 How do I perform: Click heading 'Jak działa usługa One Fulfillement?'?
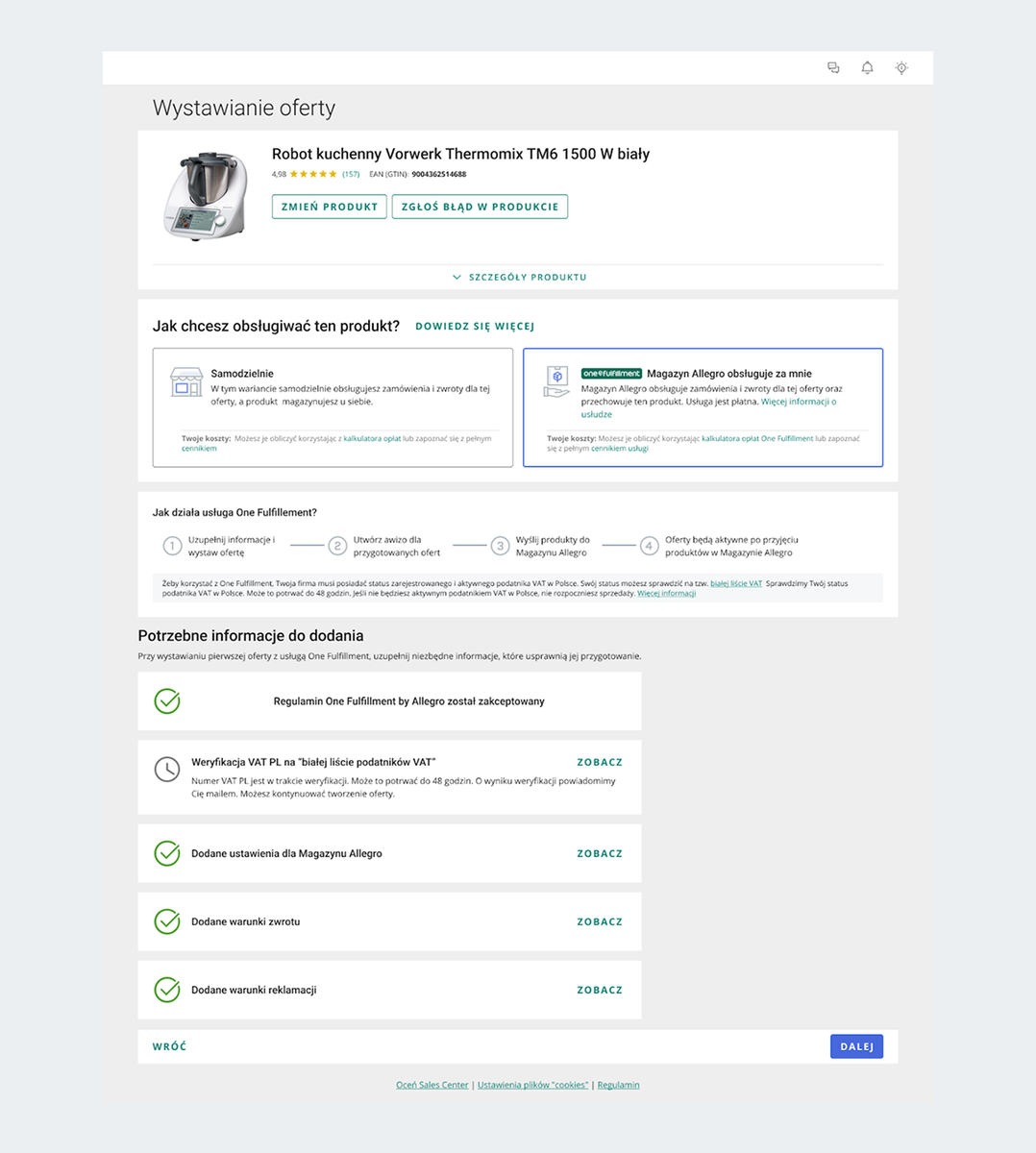234,512
